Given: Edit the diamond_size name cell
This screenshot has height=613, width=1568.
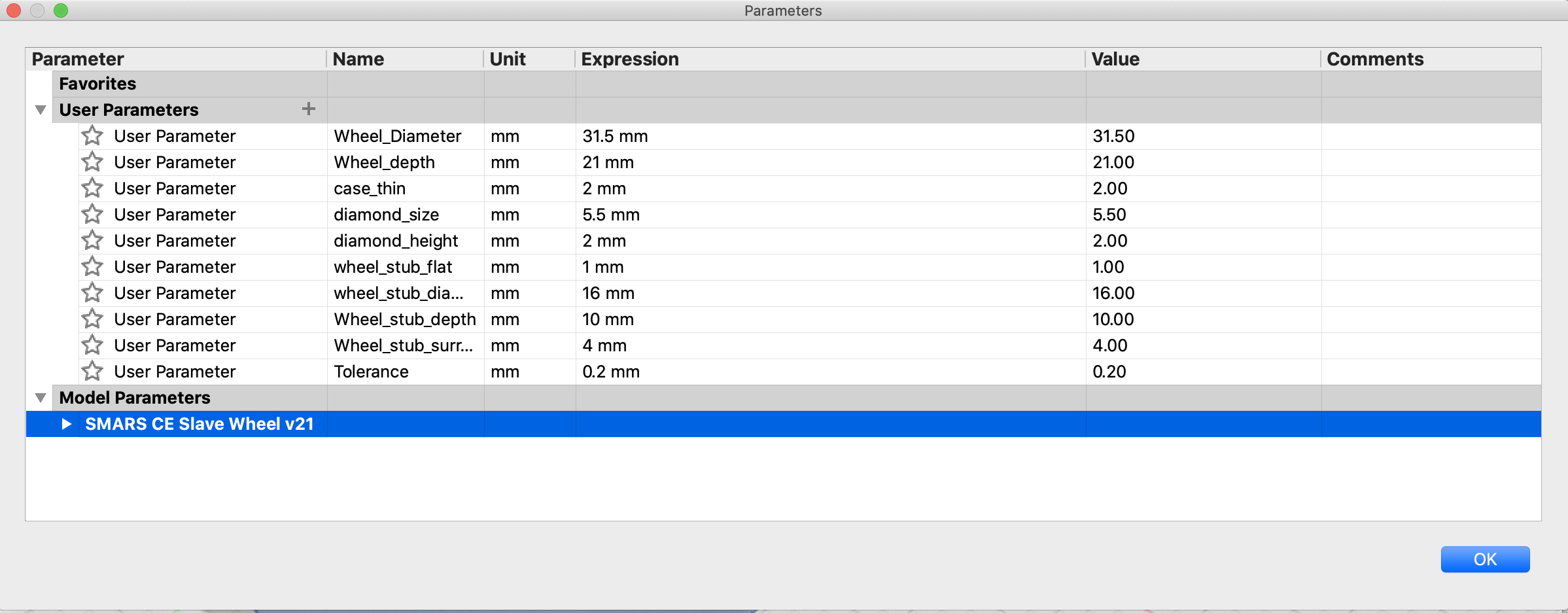Looking at the screenshot, I should click(406, 215).
